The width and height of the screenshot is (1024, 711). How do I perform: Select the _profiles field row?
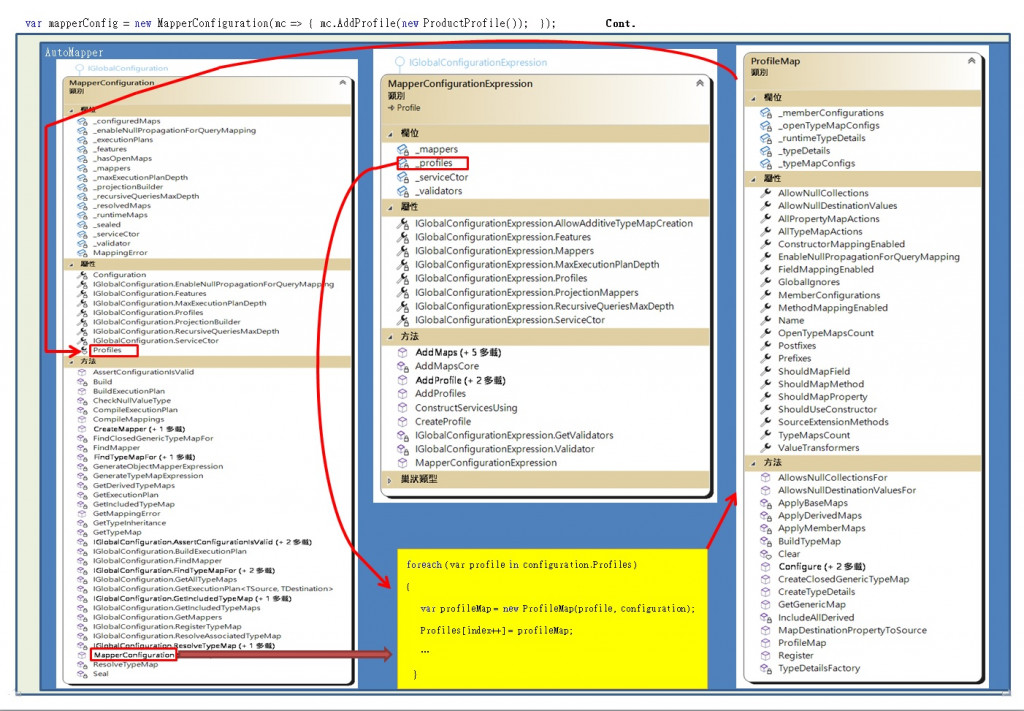tap(433, 163)
